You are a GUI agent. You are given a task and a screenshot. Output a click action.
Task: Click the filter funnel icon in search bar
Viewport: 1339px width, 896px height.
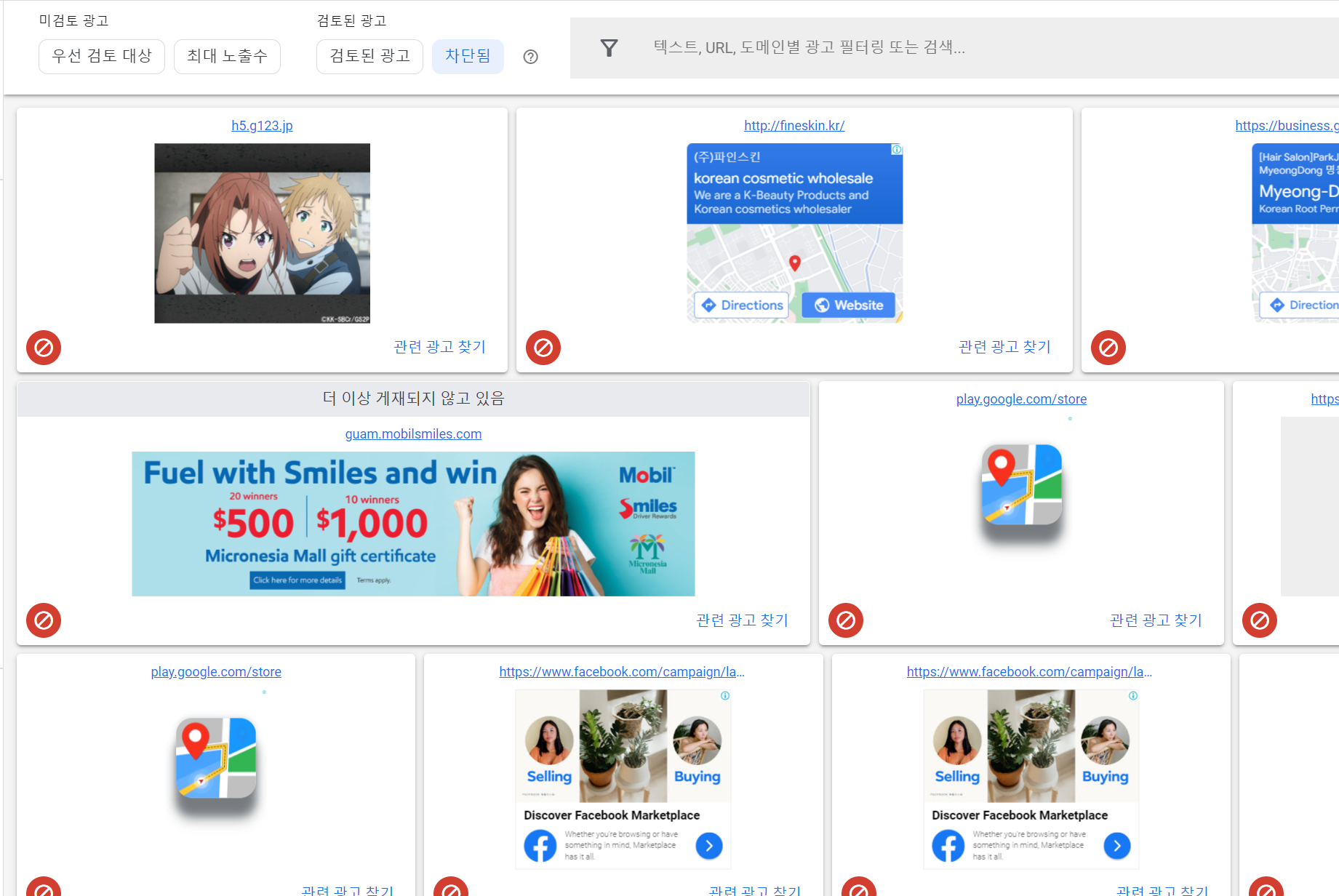(609, 48)
